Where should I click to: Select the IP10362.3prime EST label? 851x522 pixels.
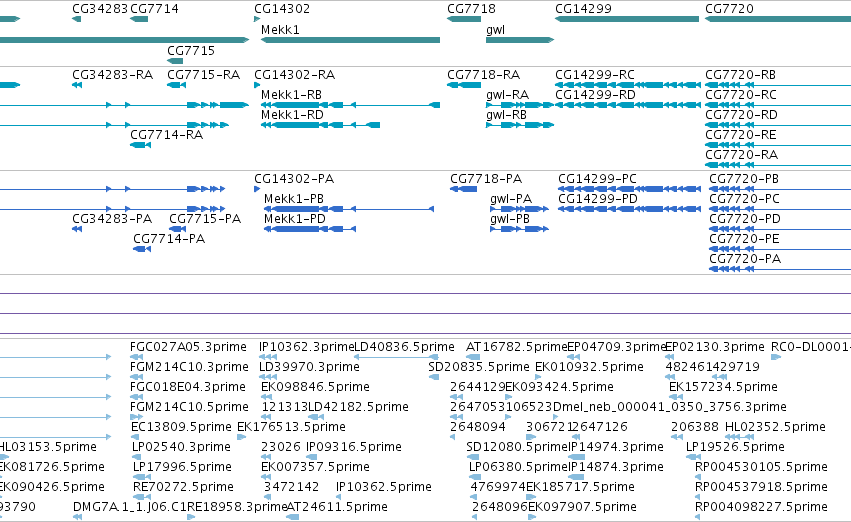click(x=307, y=347)
